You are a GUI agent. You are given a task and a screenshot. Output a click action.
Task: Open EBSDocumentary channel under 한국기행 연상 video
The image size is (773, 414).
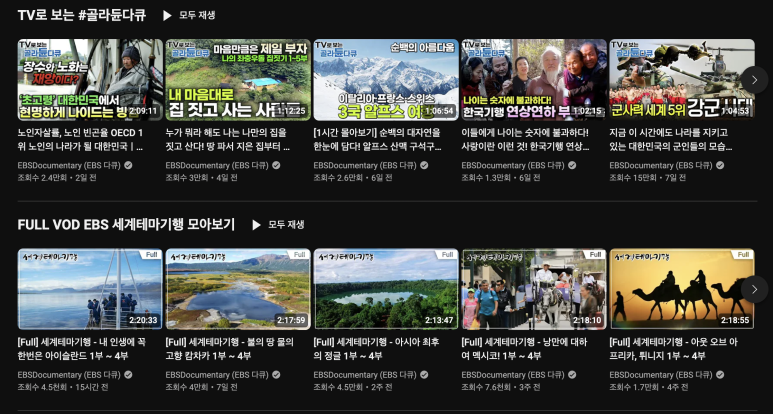513,166
